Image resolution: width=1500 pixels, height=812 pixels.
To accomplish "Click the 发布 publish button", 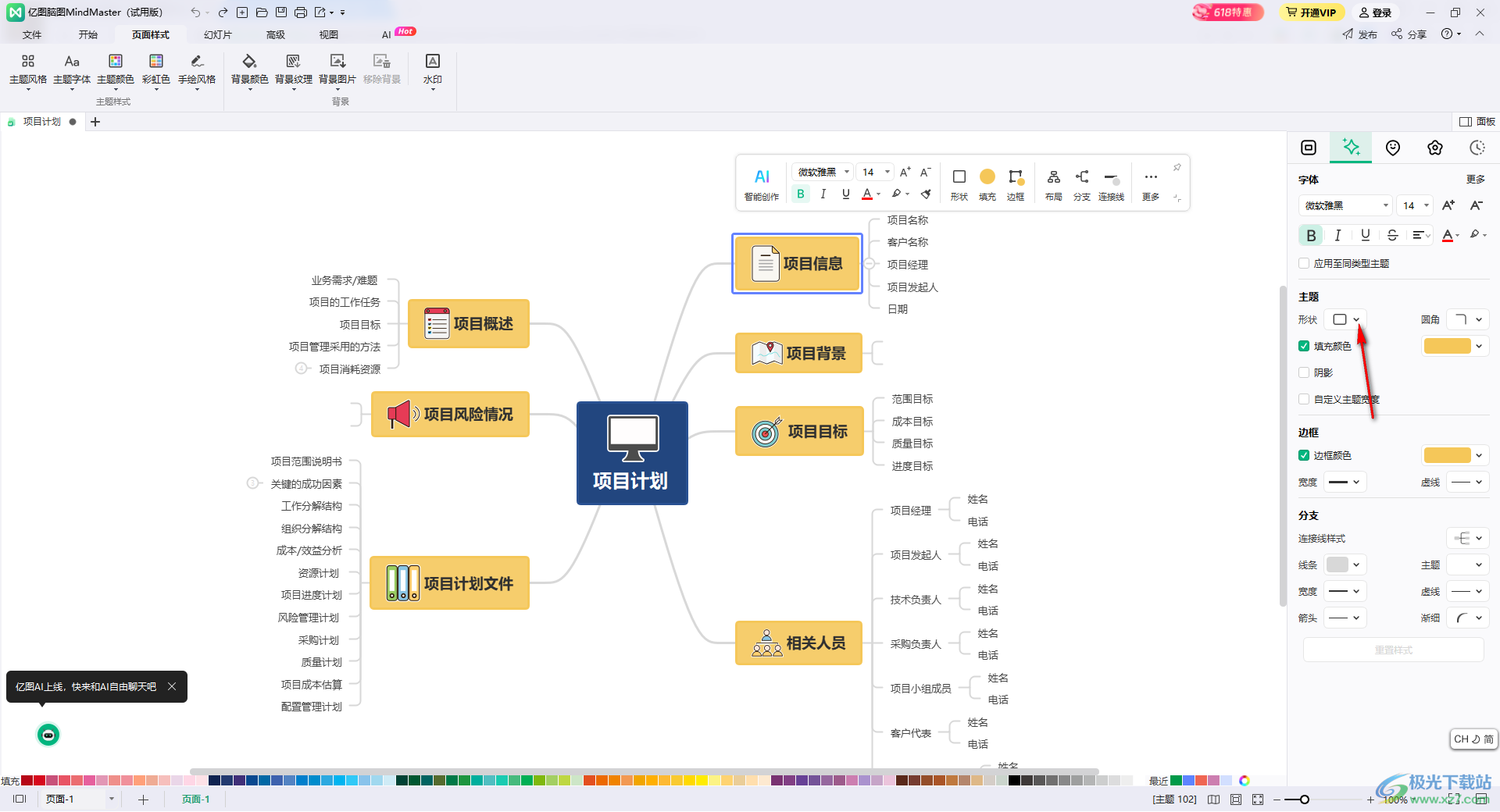I will [x=1360, y=34].
